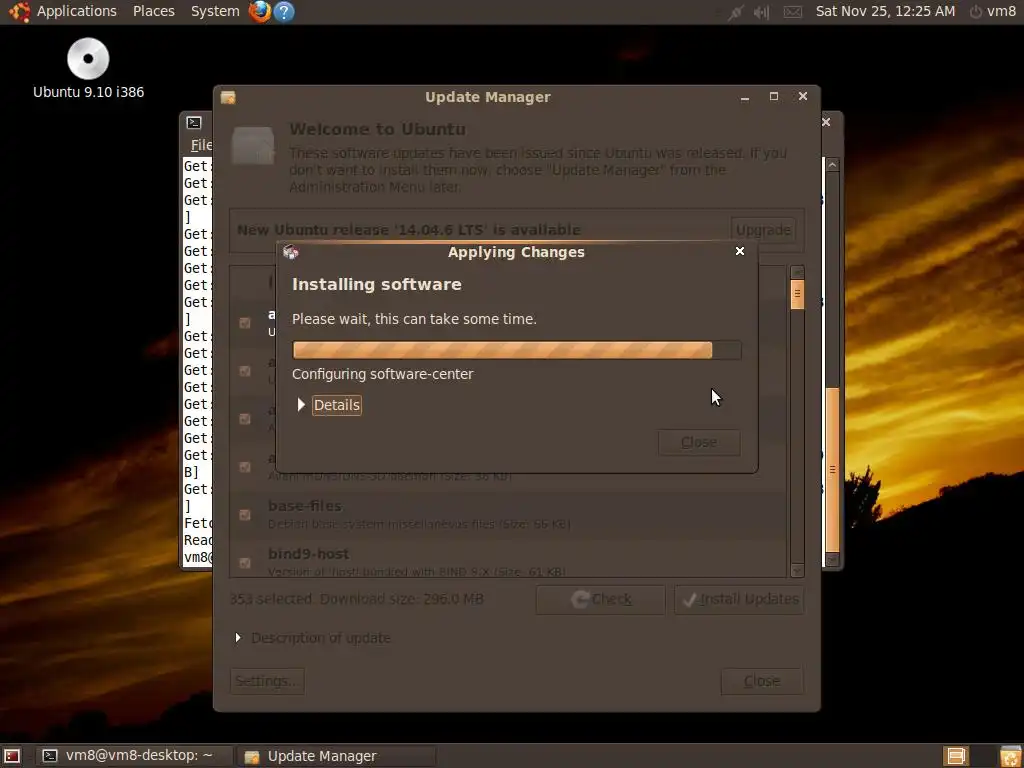The width and height of the screenshot is (1024, 768).
Task: Open the Help icon in top panel
Action: tap(284, 11)
